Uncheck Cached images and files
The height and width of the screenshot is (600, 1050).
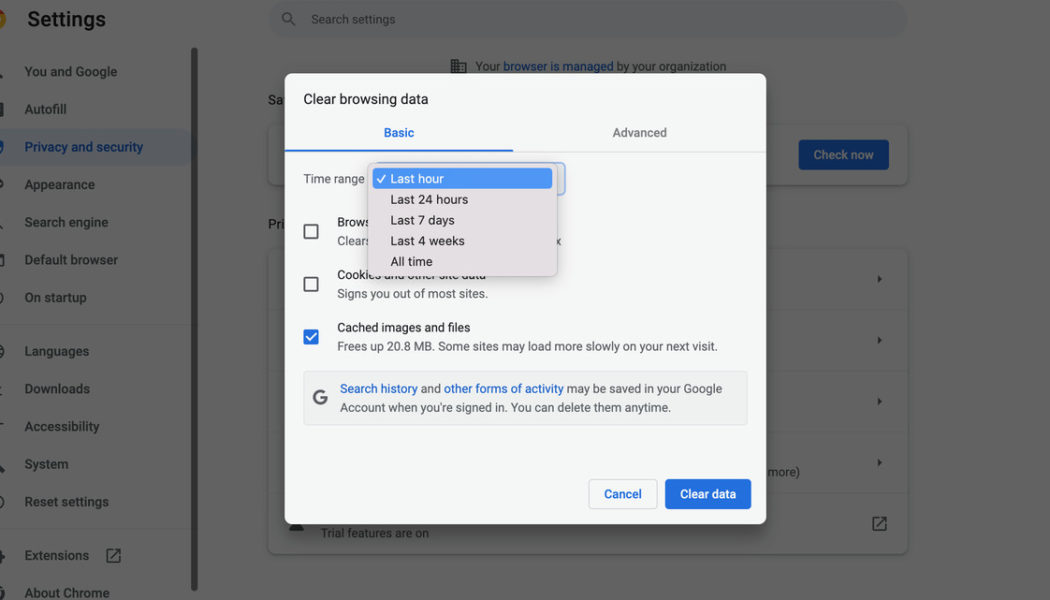311,336
